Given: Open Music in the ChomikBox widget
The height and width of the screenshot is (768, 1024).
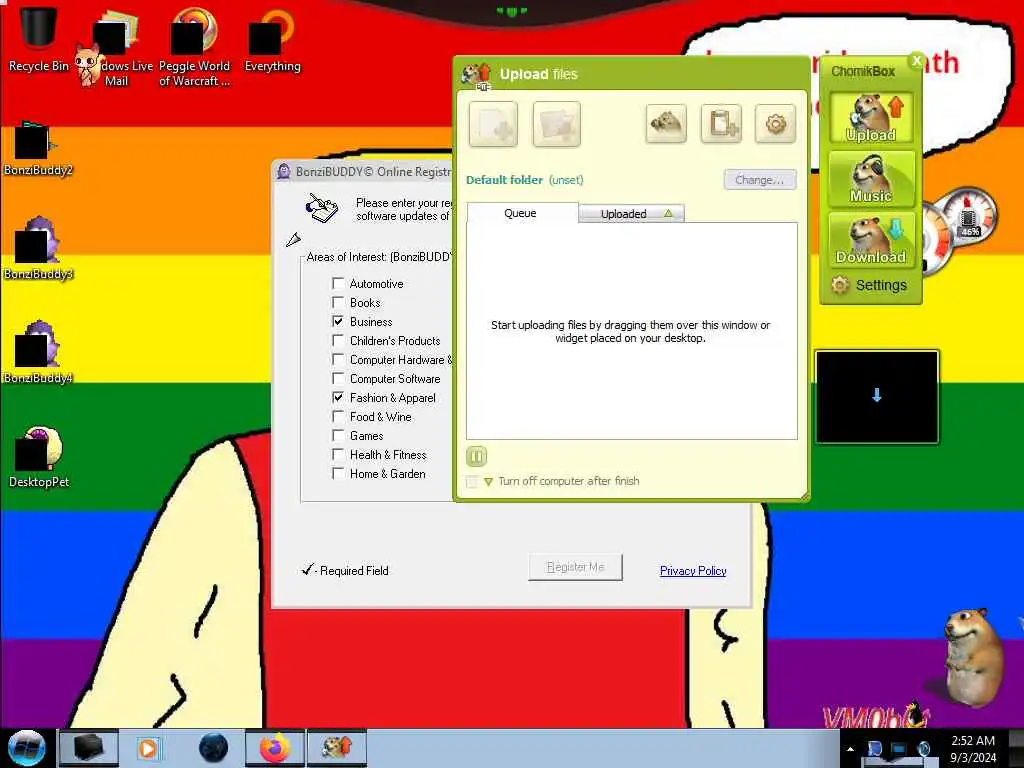Looking at the screenshot, I should click(871, 178).
